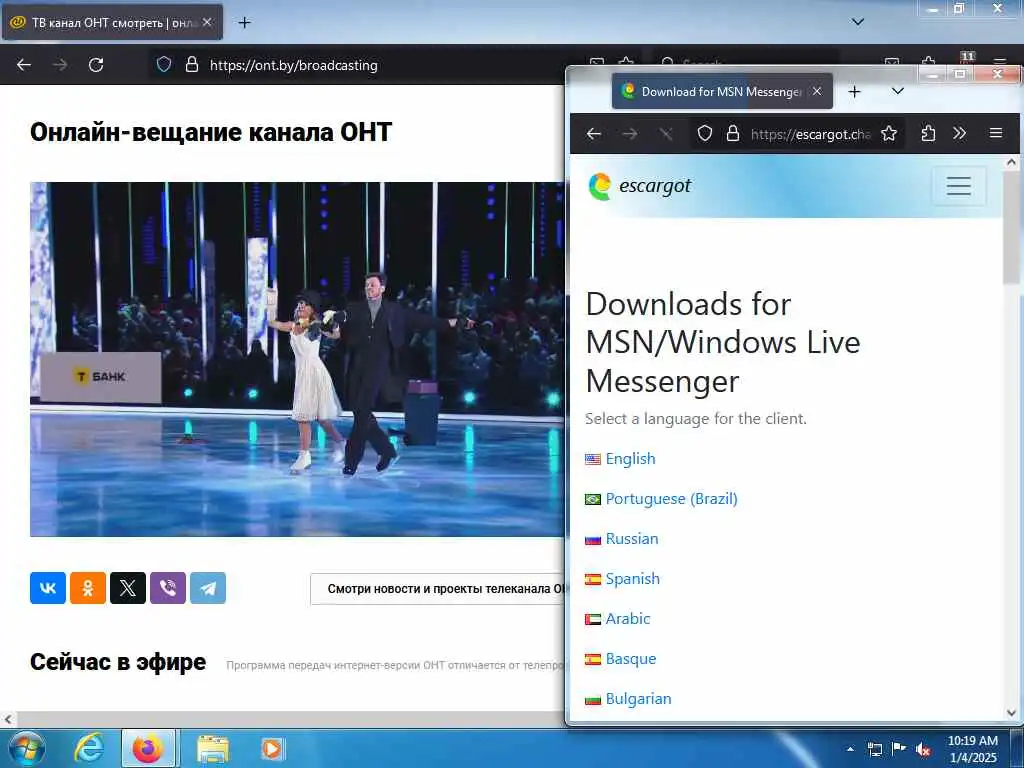Show hidden system tray icons

[850, 749]
